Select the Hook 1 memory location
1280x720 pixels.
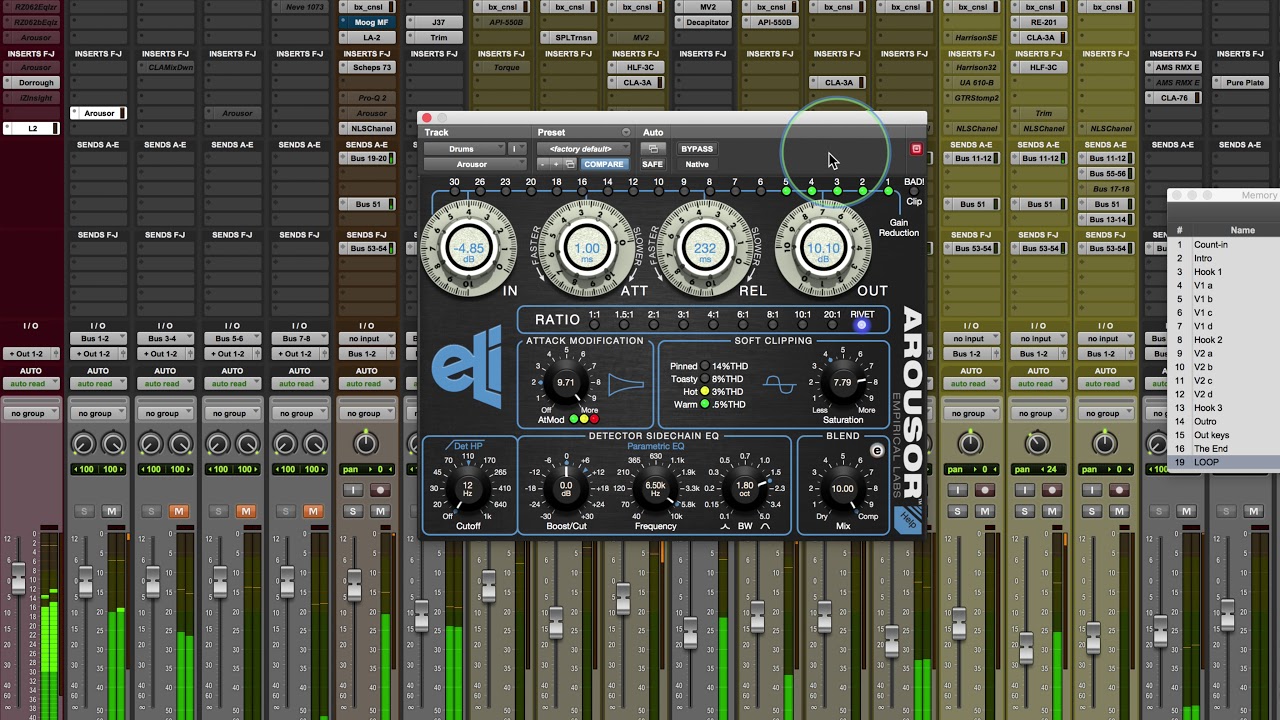click(1225, 272)
